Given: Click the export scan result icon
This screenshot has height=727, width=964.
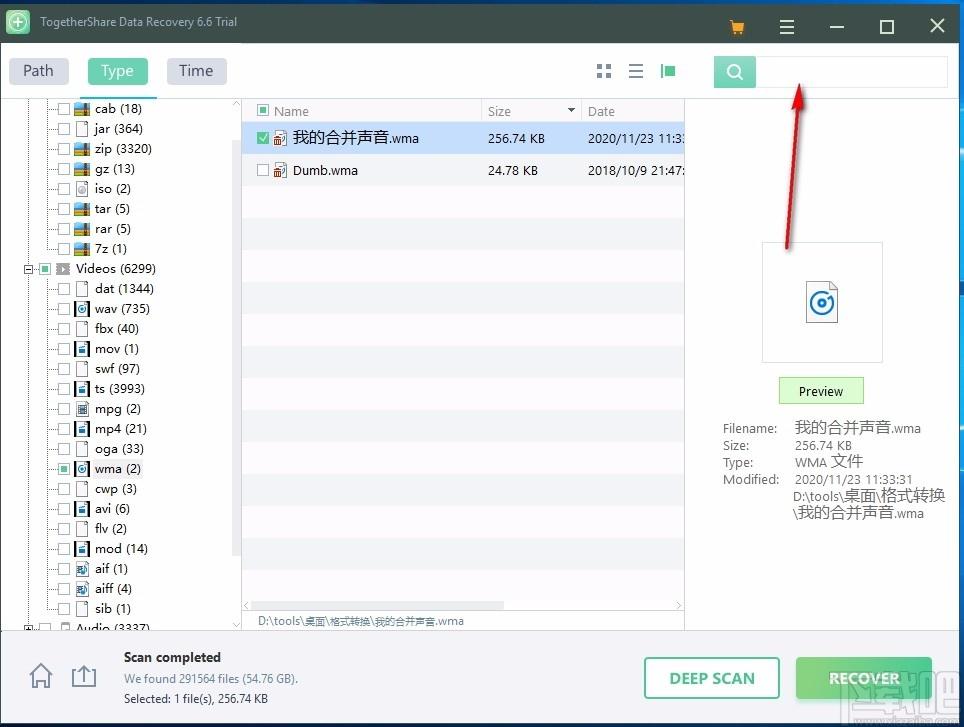Looking at the screenshot, I should (x=84, y=676).
